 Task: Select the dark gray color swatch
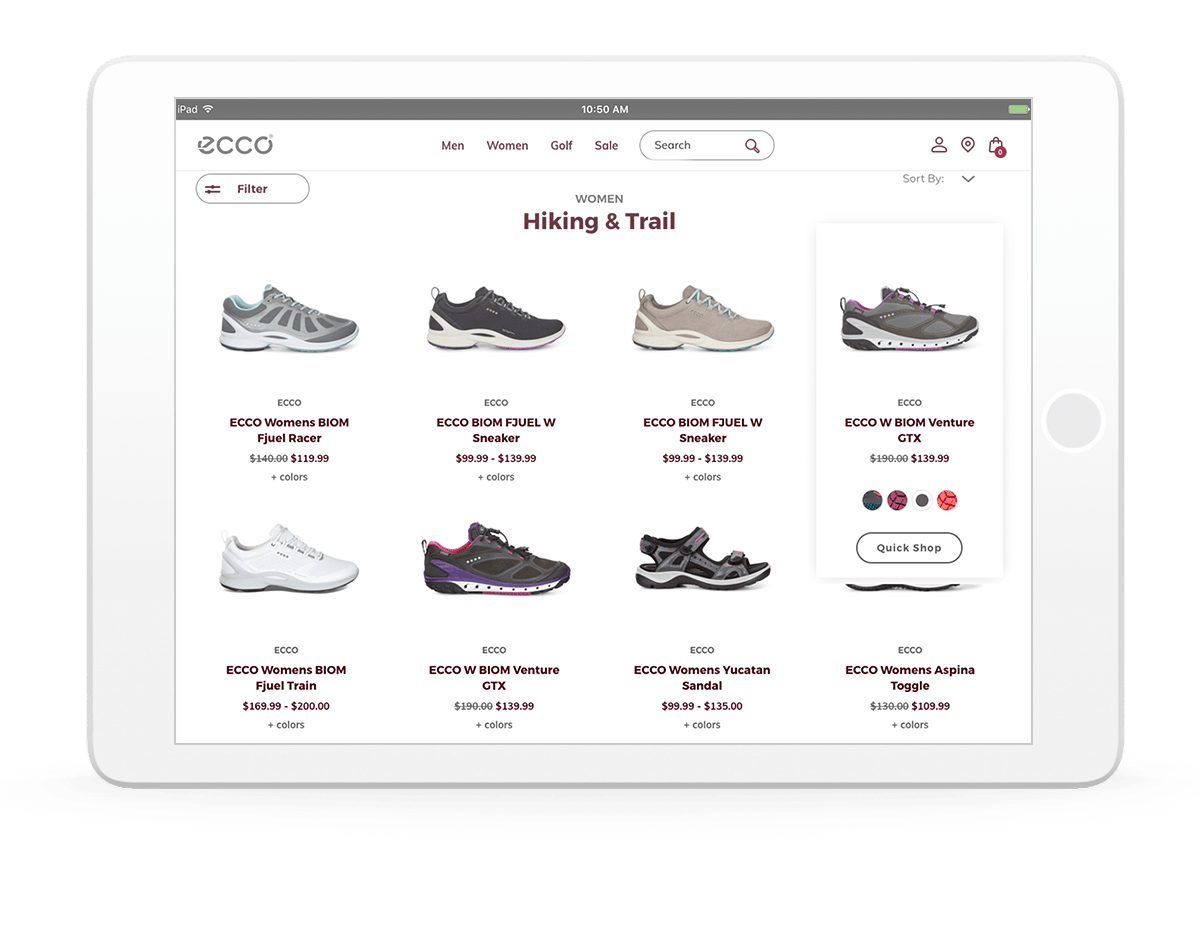pyautogui.click(x=922, y=500)
